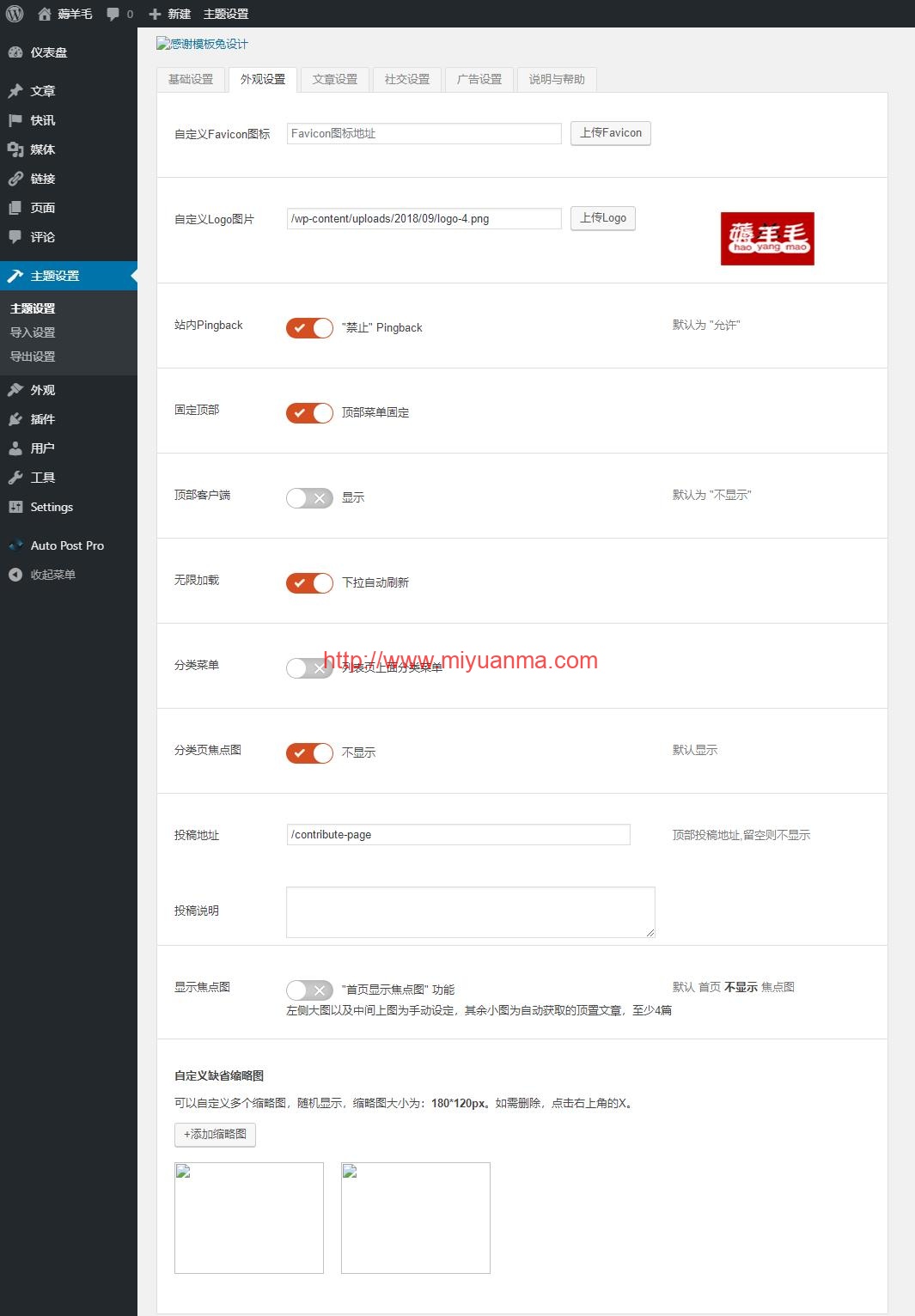Toggle the 站内Pingback switch
The height and width of the screenshot is (1316, 915).
(x=309, y=327)
